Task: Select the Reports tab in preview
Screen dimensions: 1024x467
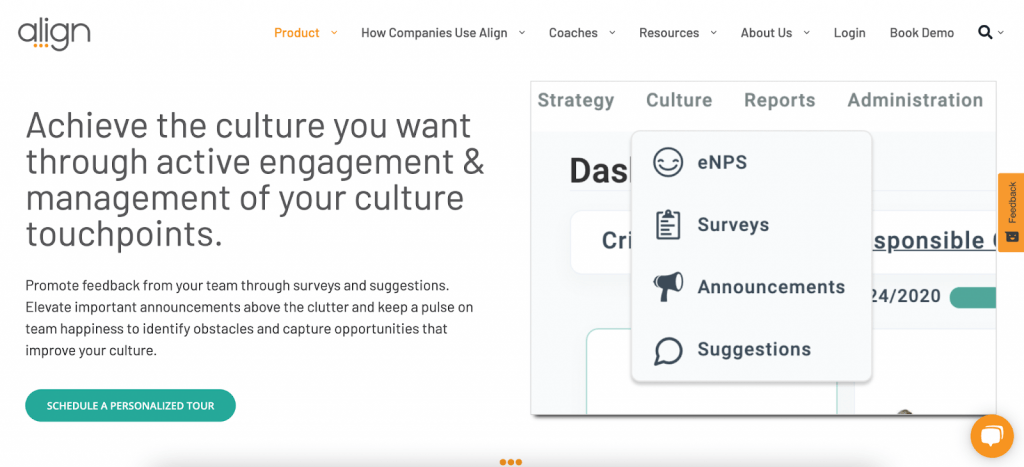Action: [780, 100]
